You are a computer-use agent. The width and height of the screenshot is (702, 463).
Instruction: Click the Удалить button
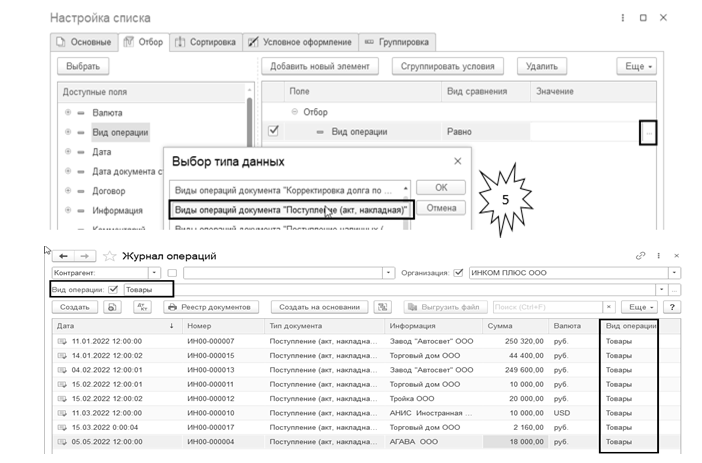pyautogui.click(x=542, y=66)
